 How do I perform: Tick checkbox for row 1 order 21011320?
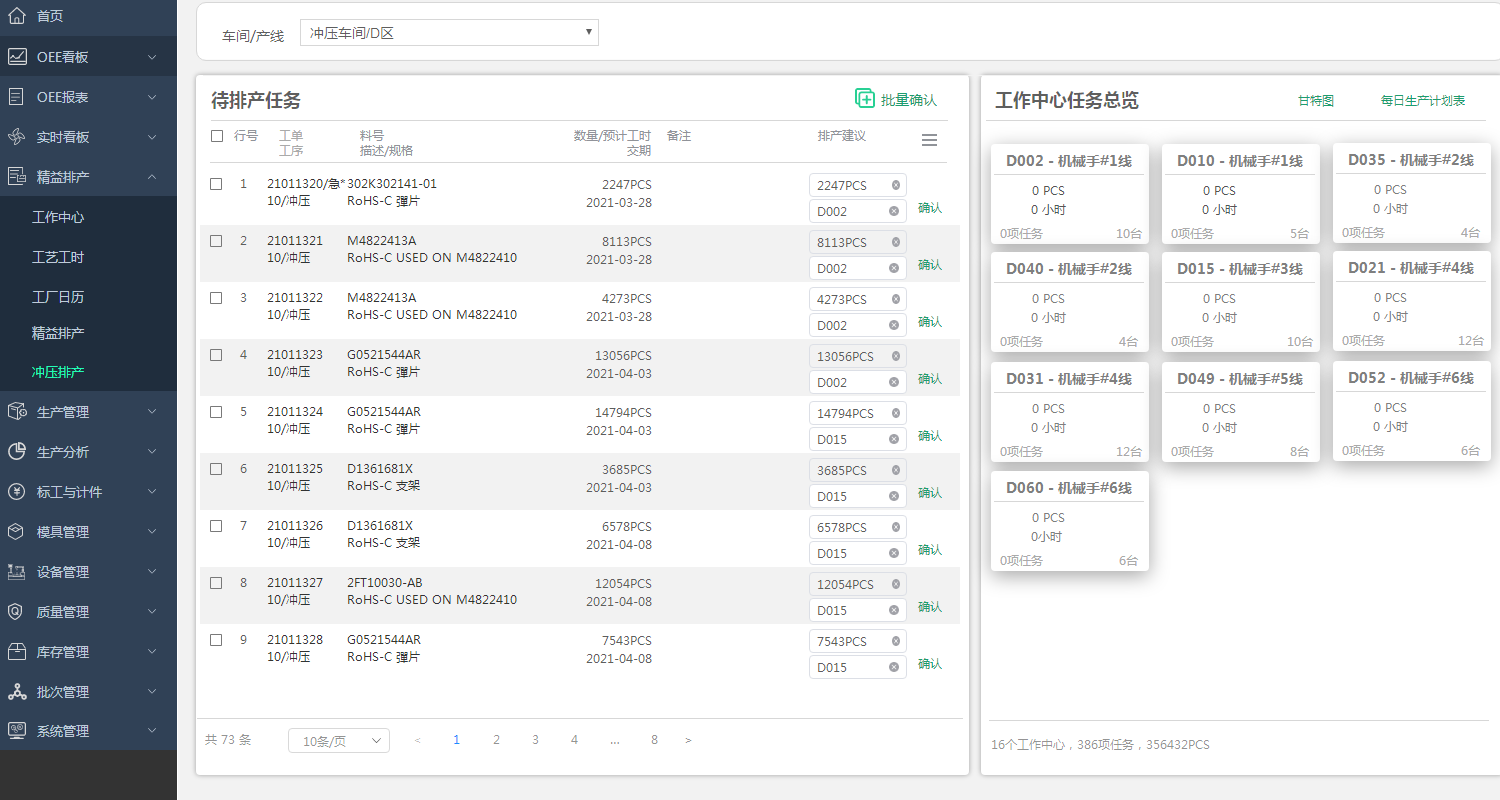(x=216, y=184)
